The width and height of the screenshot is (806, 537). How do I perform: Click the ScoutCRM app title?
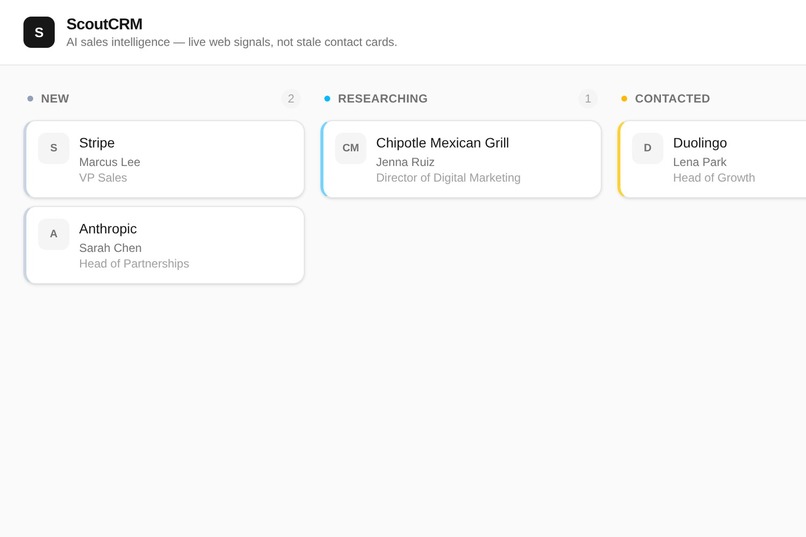point(104,24)
